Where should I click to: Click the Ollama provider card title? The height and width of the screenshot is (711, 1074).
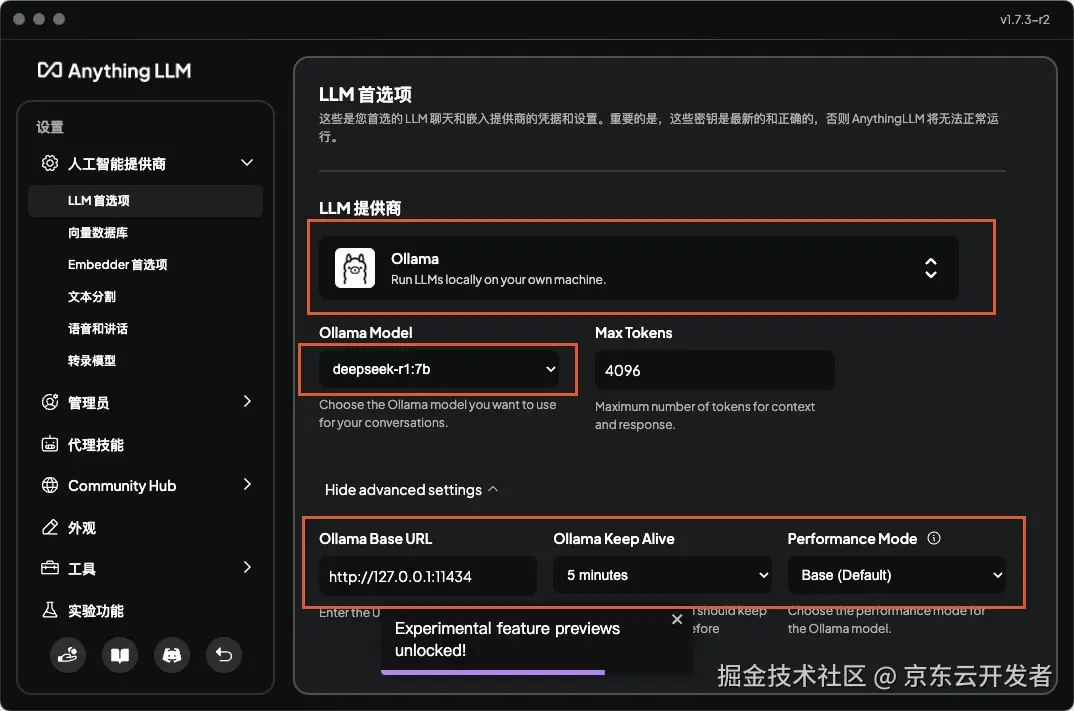click(414, 259)
